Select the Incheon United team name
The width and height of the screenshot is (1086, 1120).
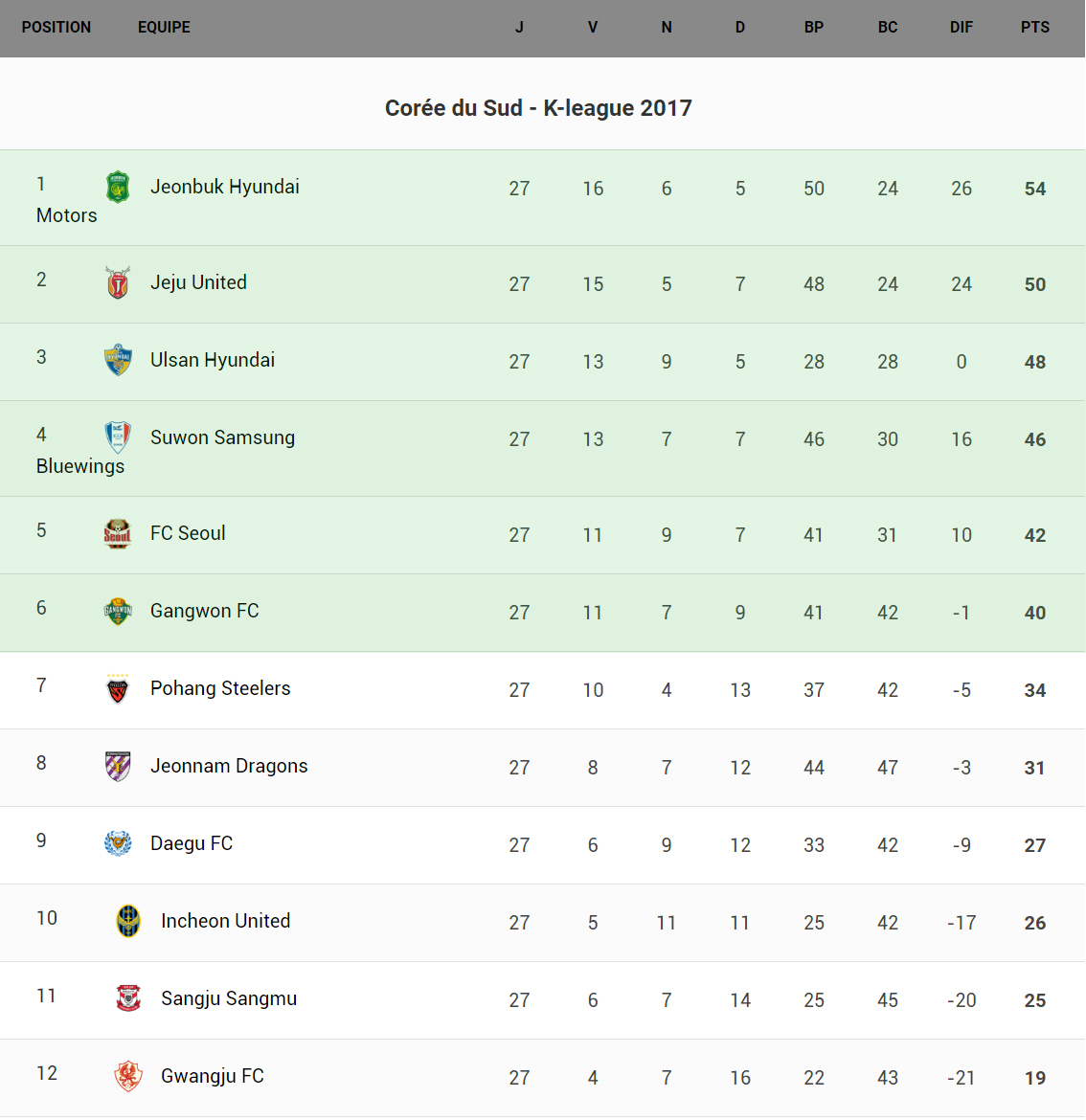click(x=225, y=921)
